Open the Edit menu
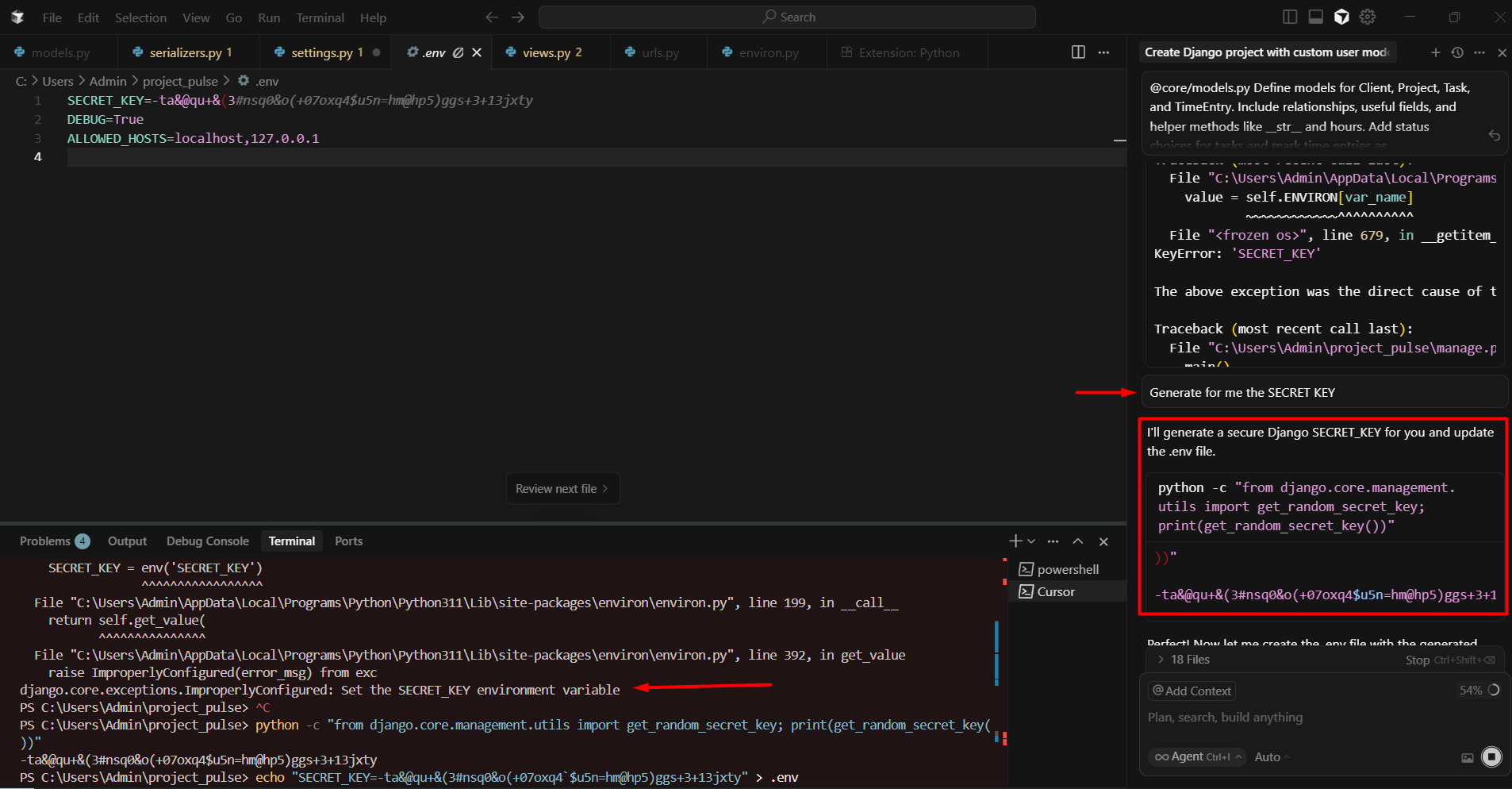Viewport: 1512px width, 789px height. pos(88,17)
